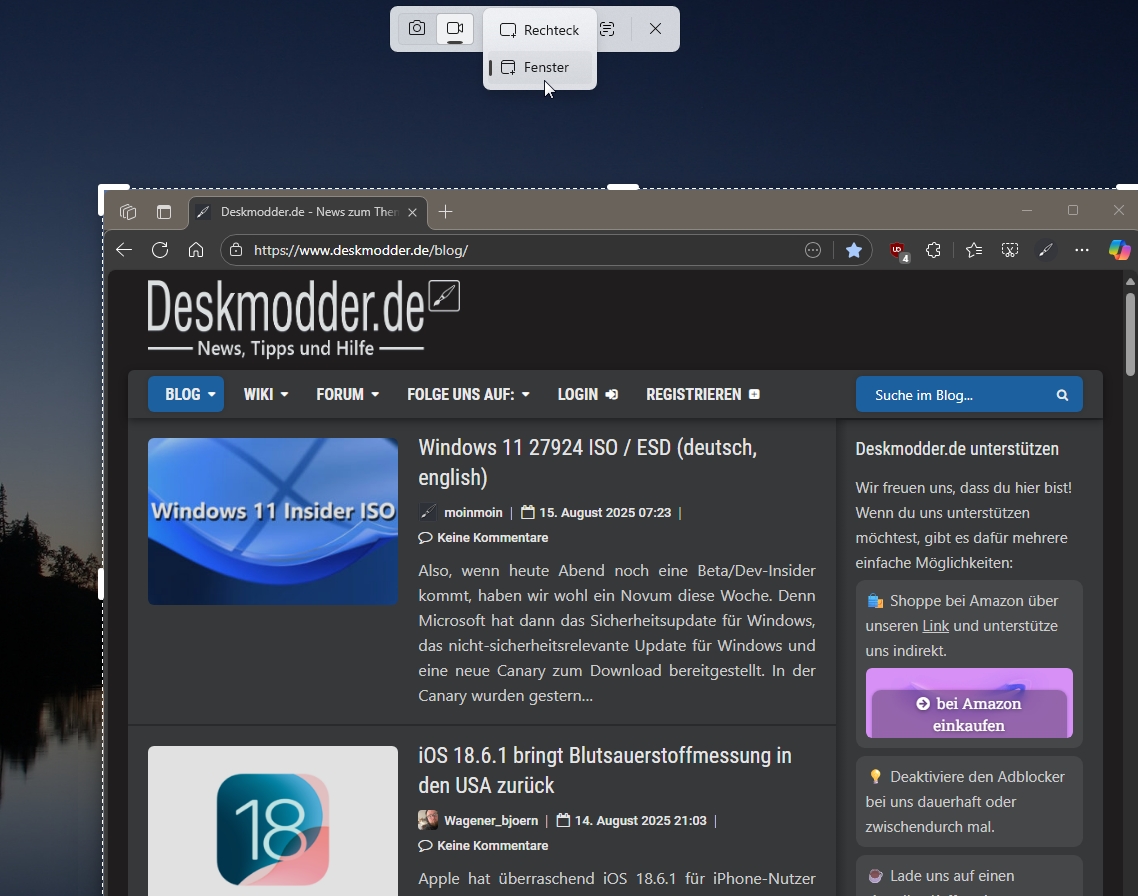
Task: Click moinmoin author avatar icon
Action: tap(428, 512)
